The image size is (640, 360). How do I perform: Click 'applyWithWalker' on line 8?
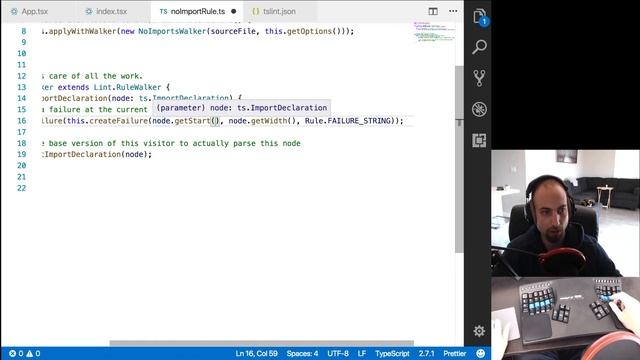pyautogui.click(x=82, y=31)
